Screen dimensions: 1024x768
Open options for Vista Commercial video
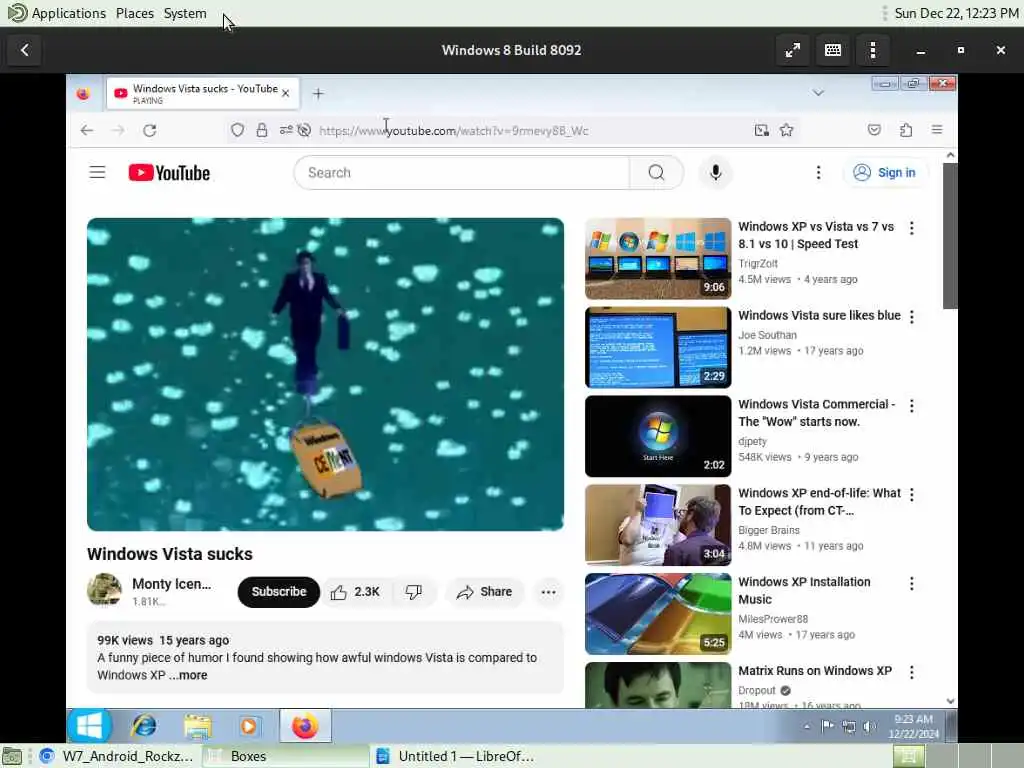pyautogui.click(x=912, y=406)
